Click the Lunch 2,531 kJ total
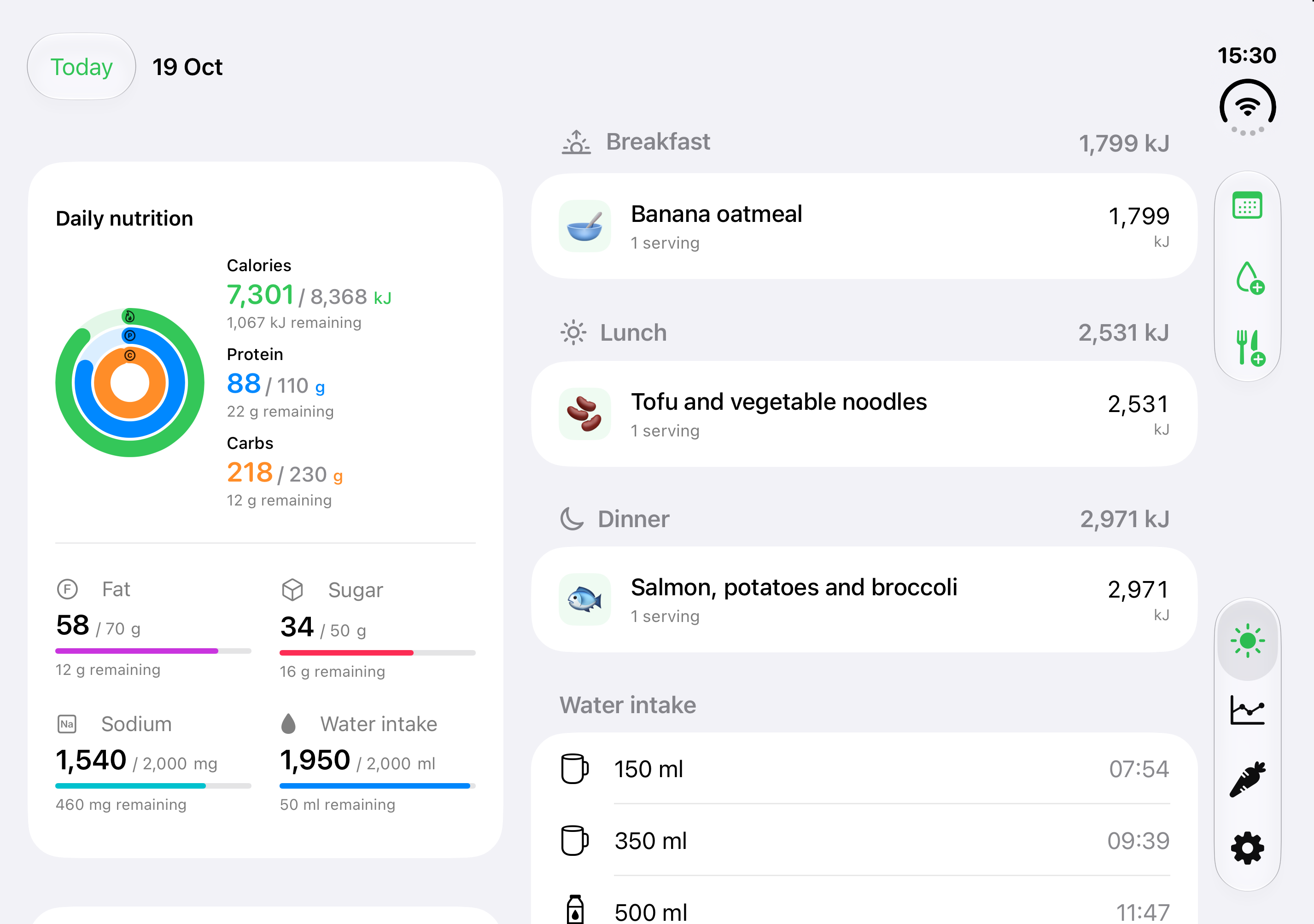This screenshot has height=924, width=1314. [1123, 333]
